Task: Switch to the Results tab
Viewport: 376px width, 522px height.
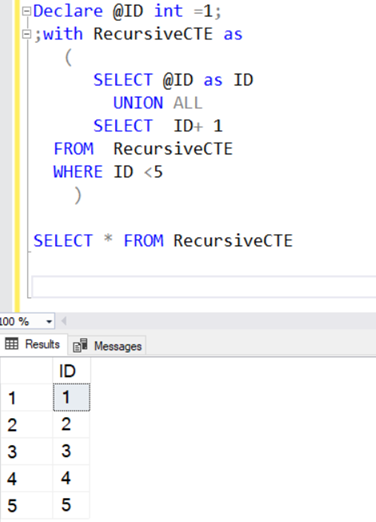Action: 33,344
